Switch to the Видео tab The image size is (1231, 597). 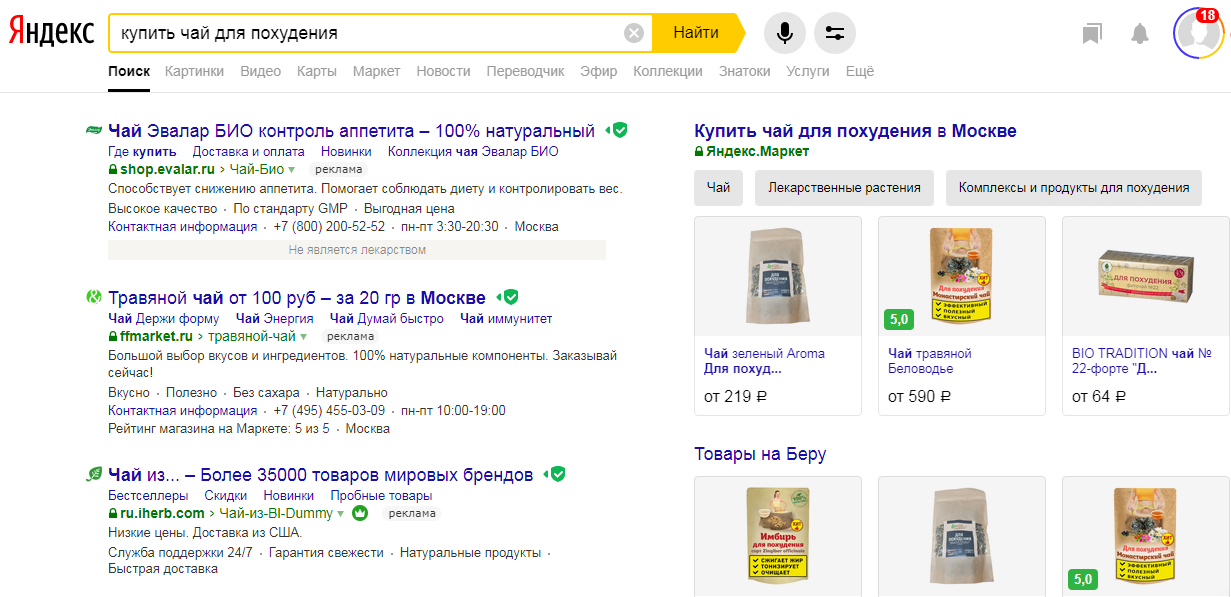[260, 71]
